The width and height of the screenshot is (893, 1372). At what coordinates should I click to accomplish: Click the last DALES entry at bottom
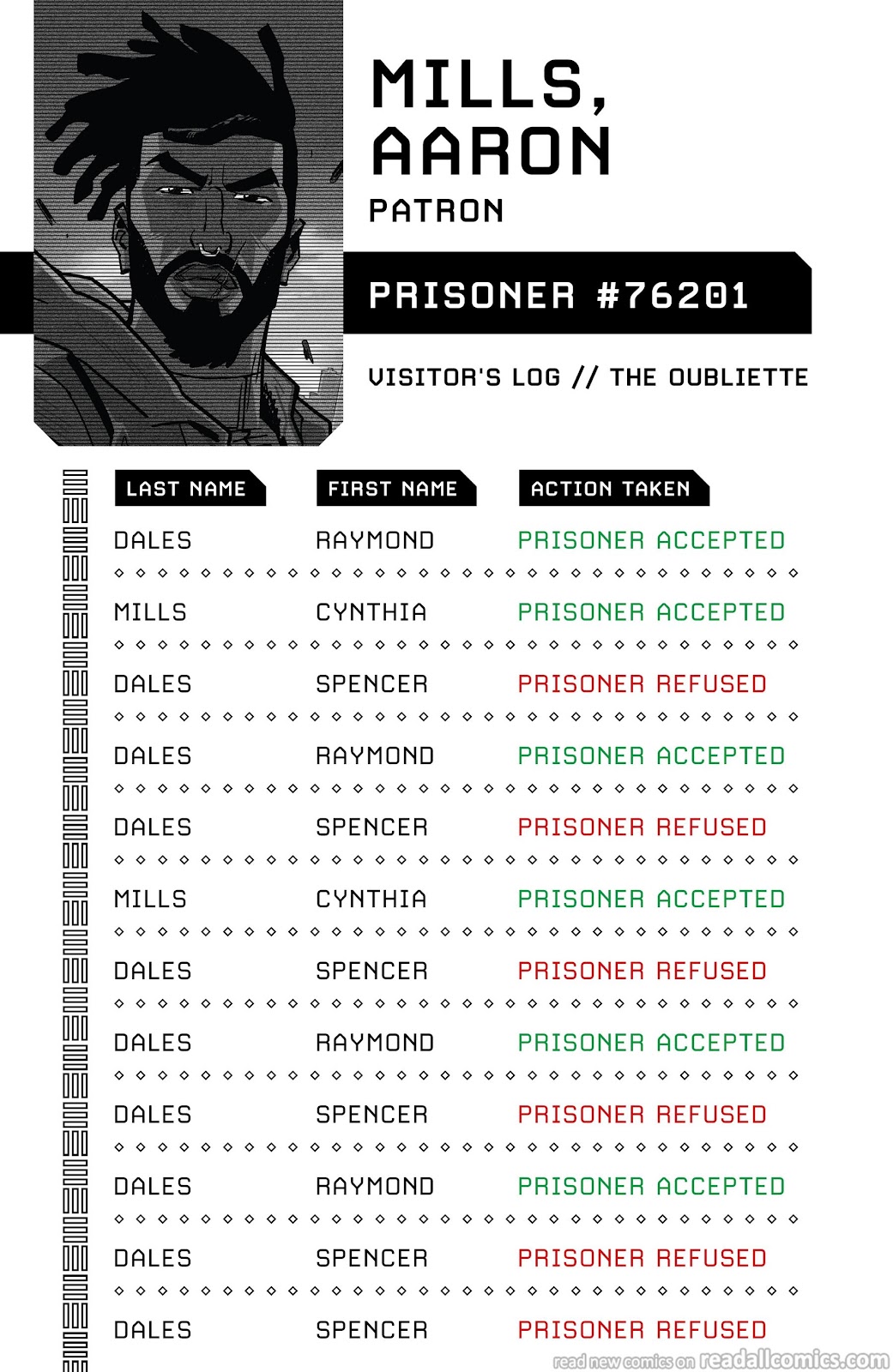(x=153, y=1330)
